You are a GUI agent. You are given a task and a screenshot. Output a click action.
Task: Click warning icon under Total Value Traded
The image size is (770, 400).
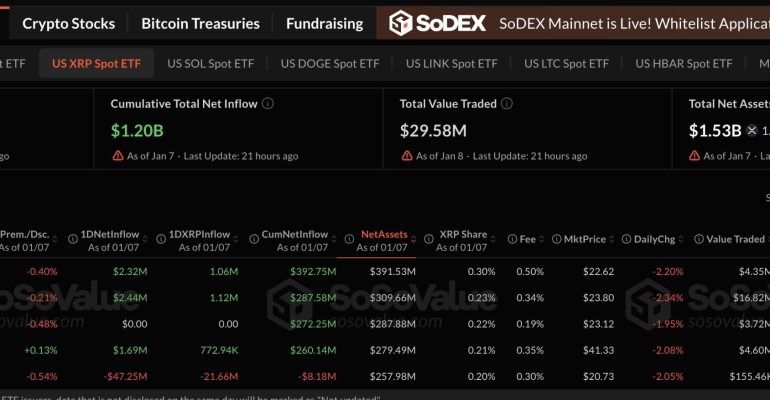(x=405, y=156)
